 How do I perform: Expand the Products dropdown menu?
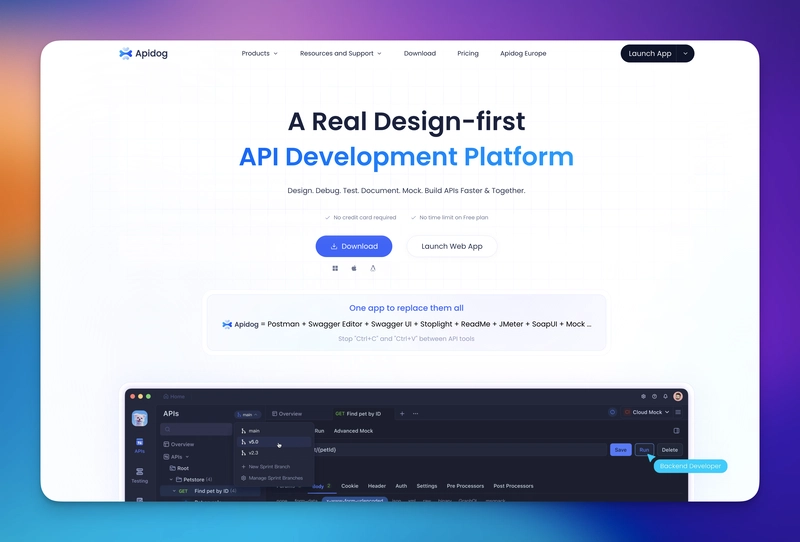(x=259, y=53)
